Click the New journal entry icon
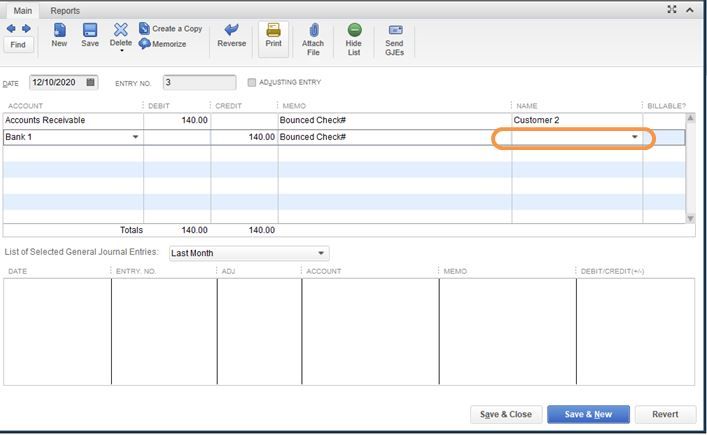 pos(59,30)
